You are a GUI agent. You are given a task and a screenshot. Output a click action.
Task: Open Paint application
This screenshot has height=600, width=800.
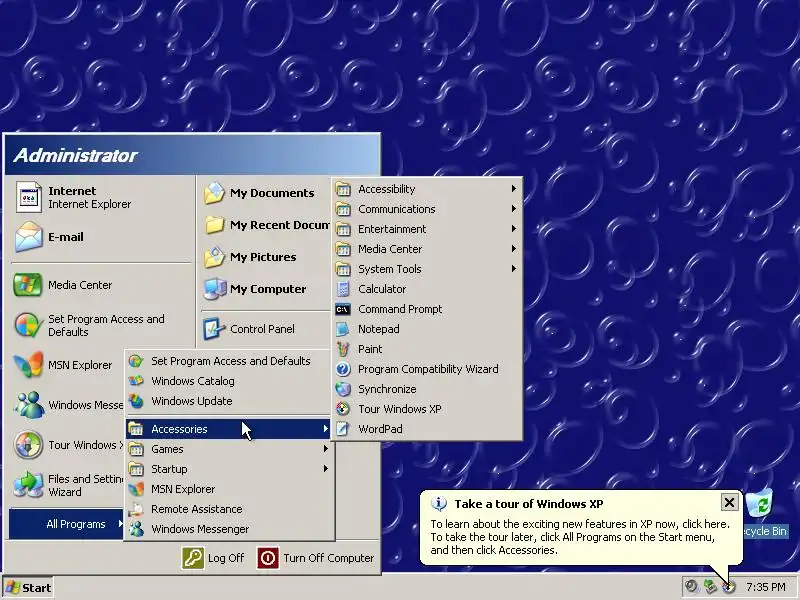[x=427, y=349]
